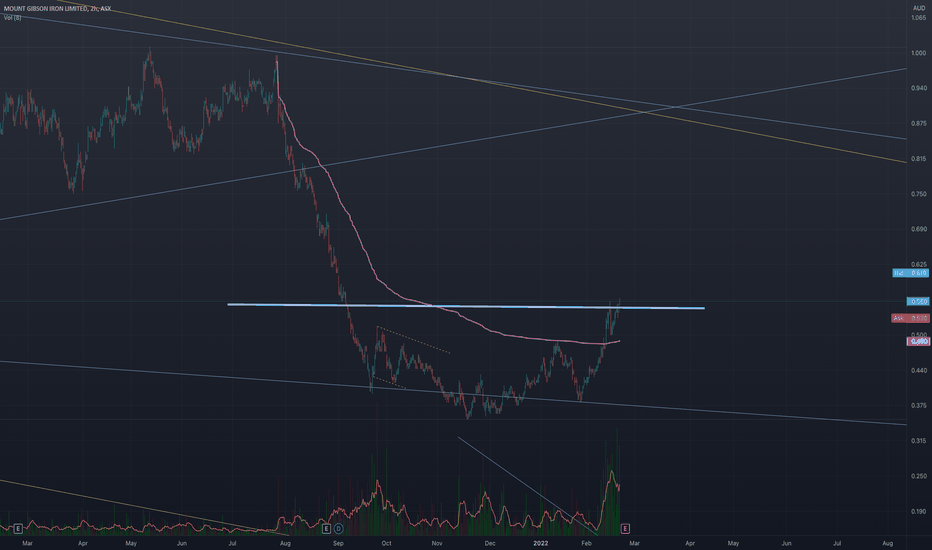The height and width of the screenshot is (550, 932).
Task: Click the 2022 label on time axis
Action: (541, 543)
